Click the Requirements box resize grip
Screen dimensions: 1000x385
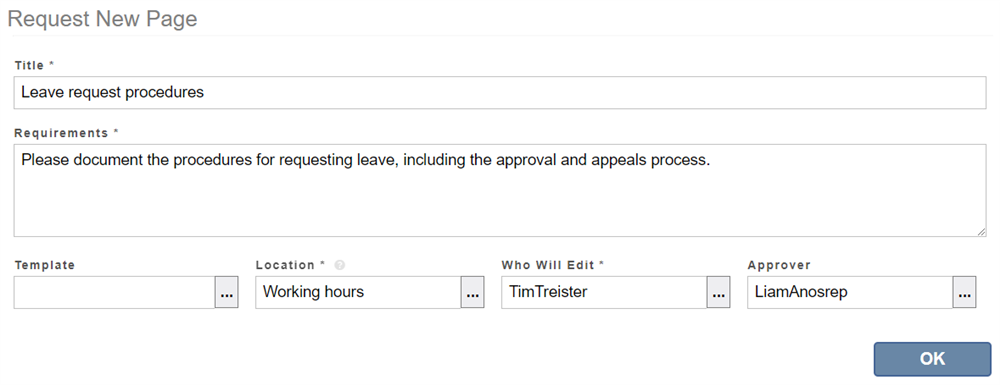(982, 232)
